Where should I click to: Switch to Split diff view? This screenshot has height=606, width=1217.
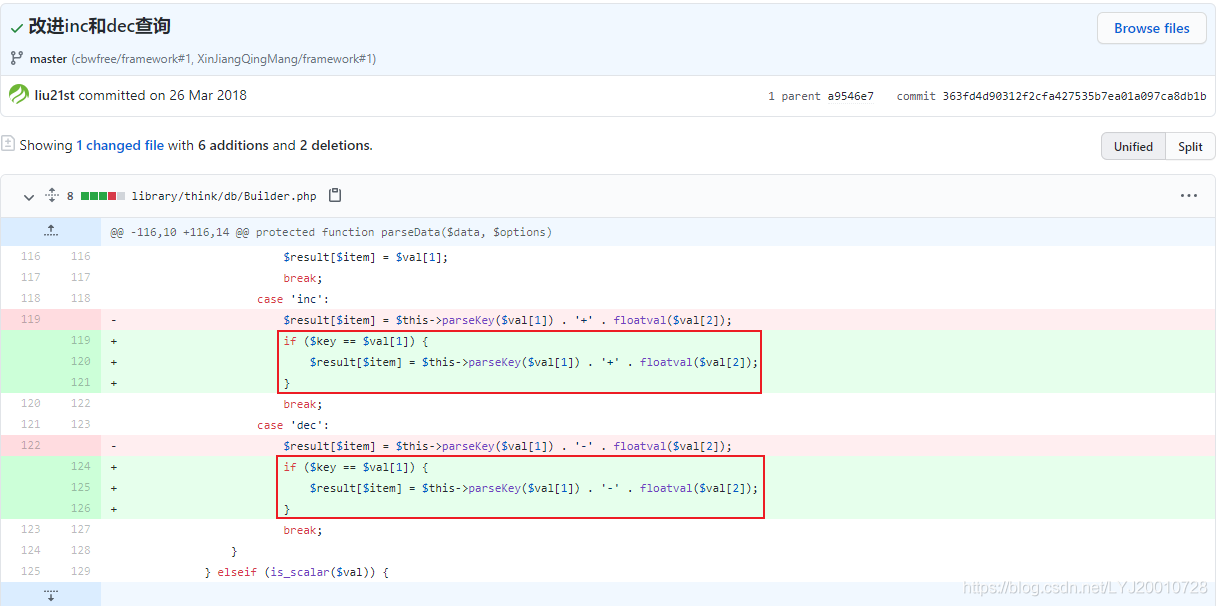click(x=1190, y=146)
